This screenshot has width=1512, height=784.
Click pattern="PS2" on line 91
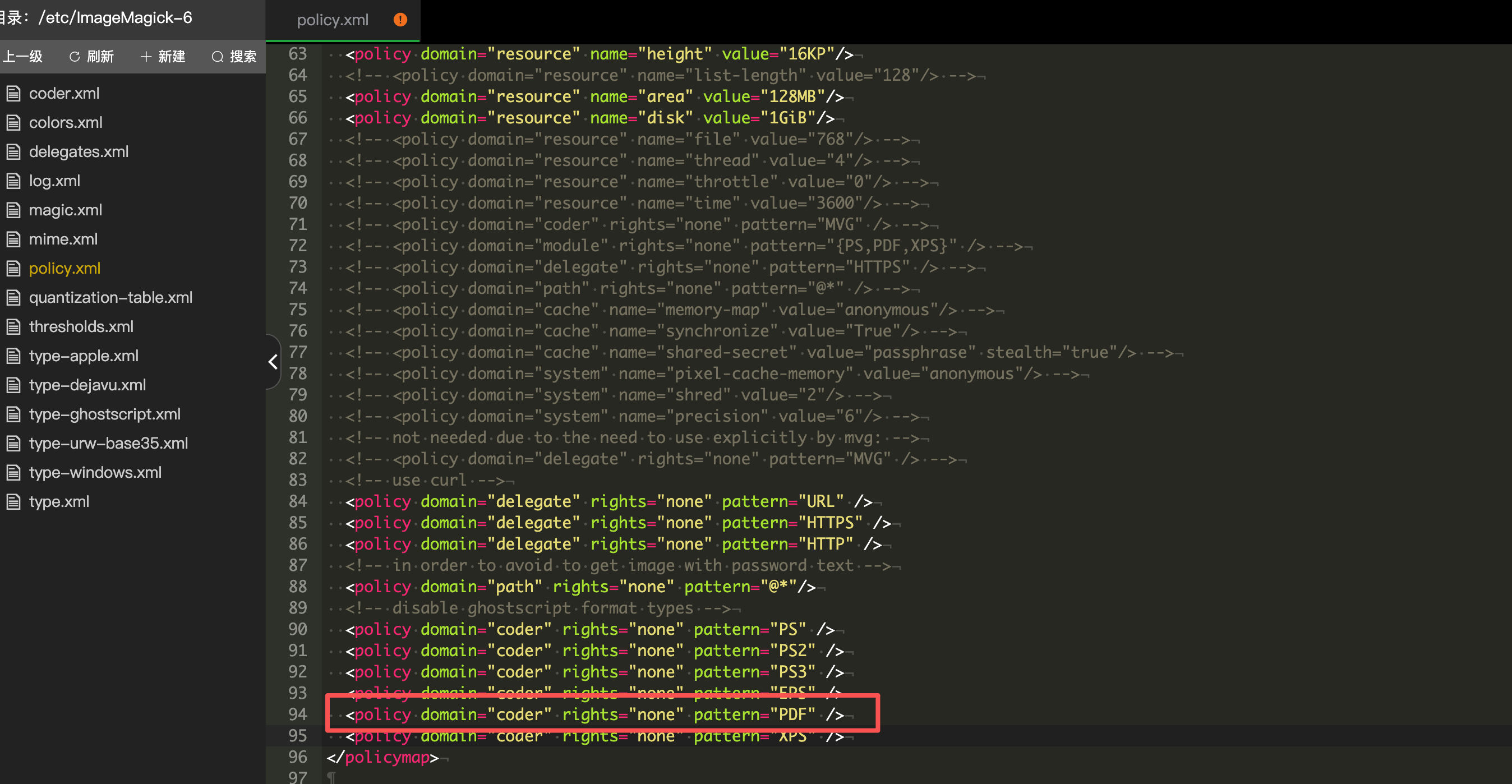[x=754, y=651]
